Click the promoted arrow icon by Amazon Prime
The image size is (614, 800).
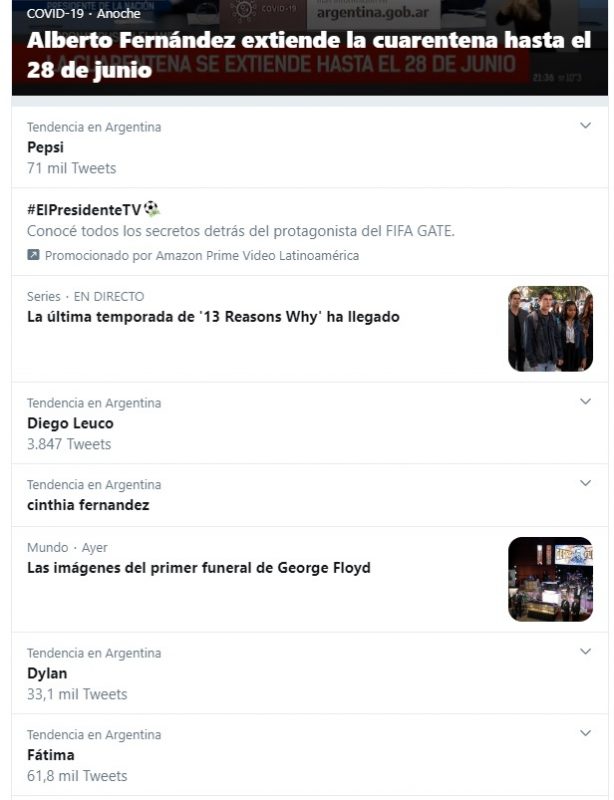point(33,255)
